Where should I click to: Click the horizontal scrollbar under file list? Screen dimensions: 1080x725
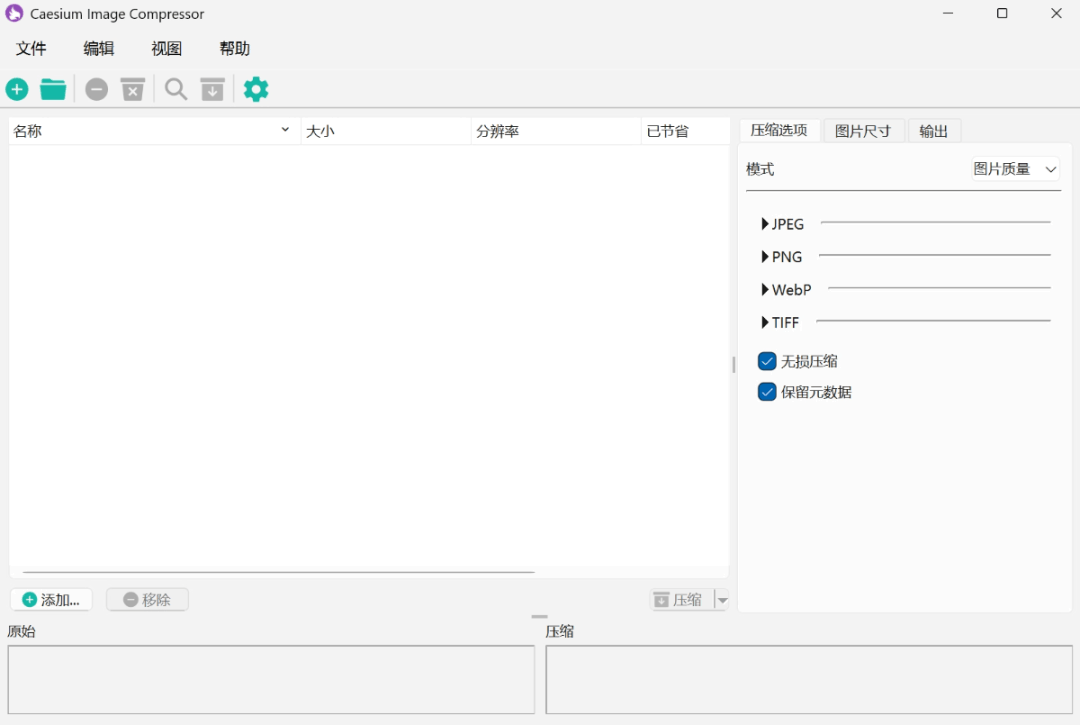coord(278,572)
